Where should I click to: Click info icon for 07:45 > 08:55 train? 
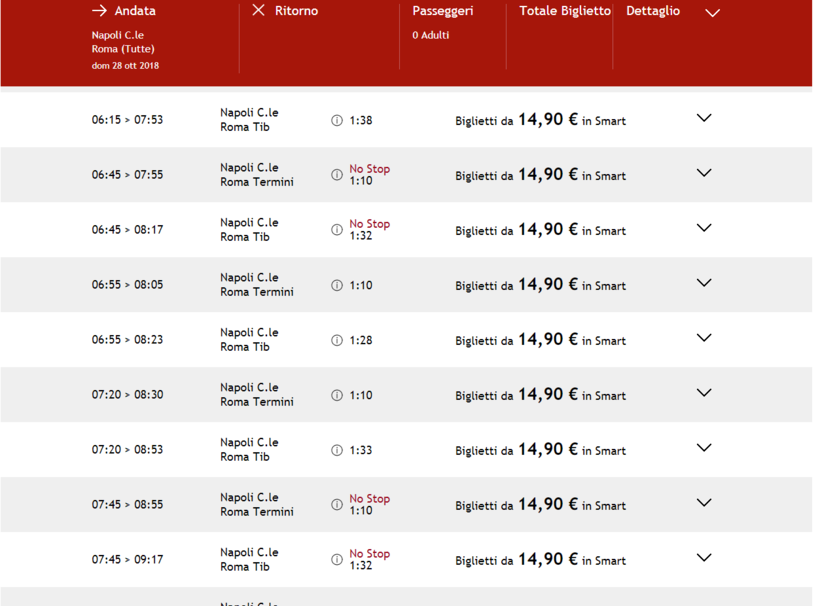337,505
